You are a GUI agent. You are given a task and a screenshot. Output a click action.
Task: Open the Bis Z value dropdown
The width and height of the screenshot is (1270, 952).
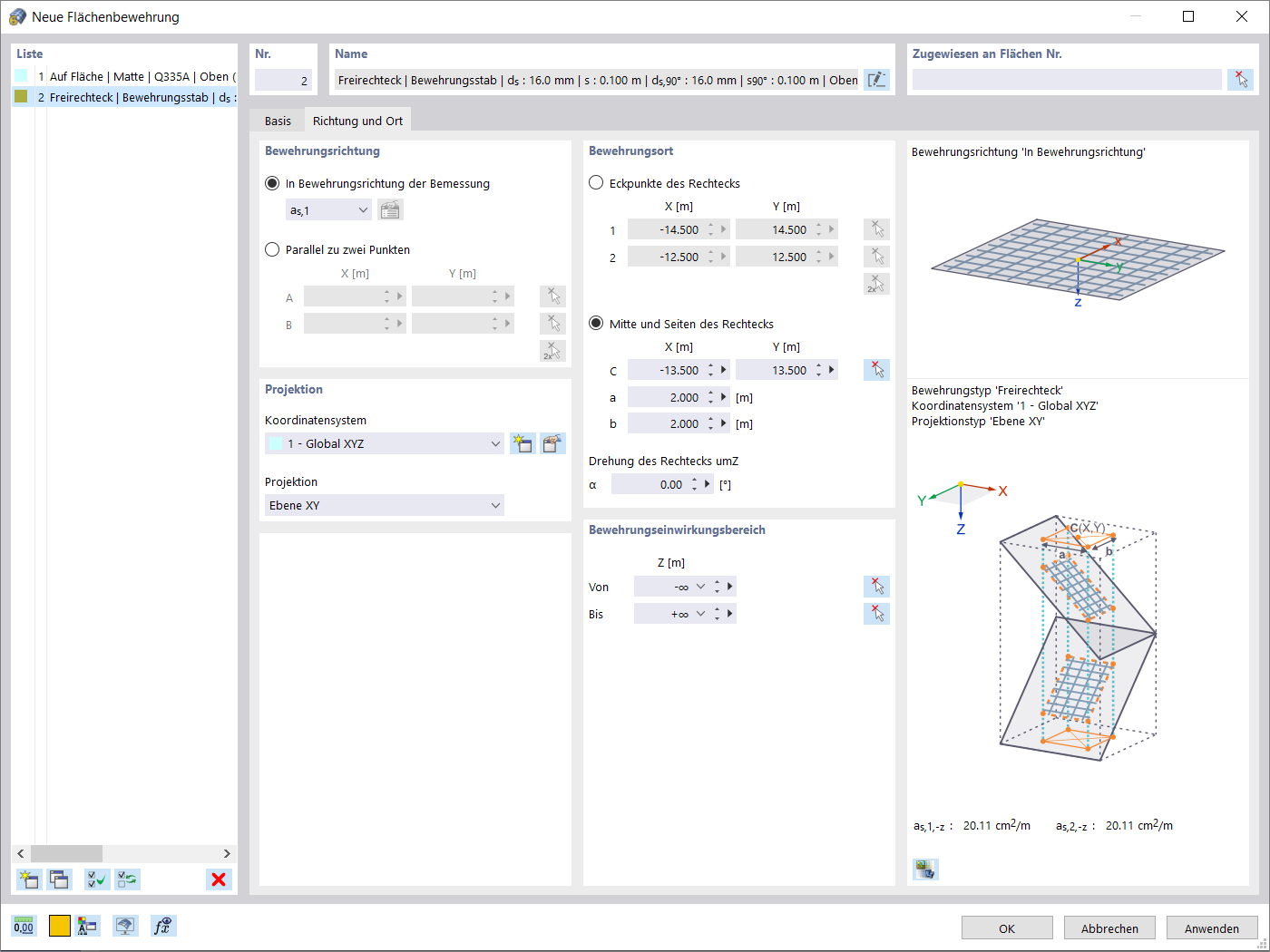pyautogui.click(x=700, y=614)
